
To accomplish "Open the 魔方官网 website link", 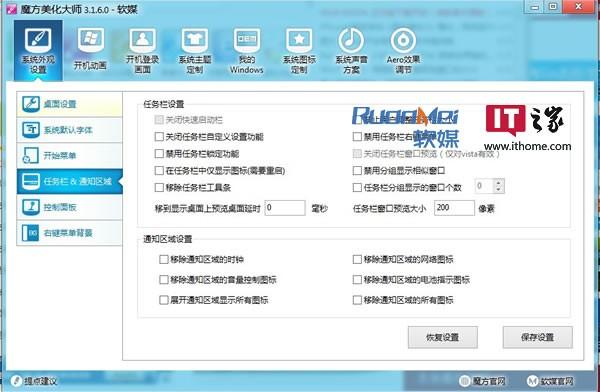I will tap(482, 381).
